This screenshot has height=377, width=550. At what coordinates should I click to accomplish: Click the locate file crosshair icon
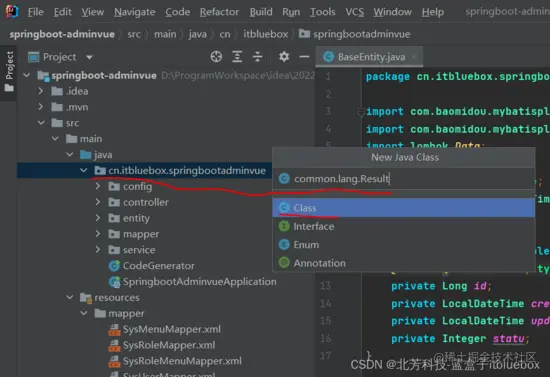point(216,56)
